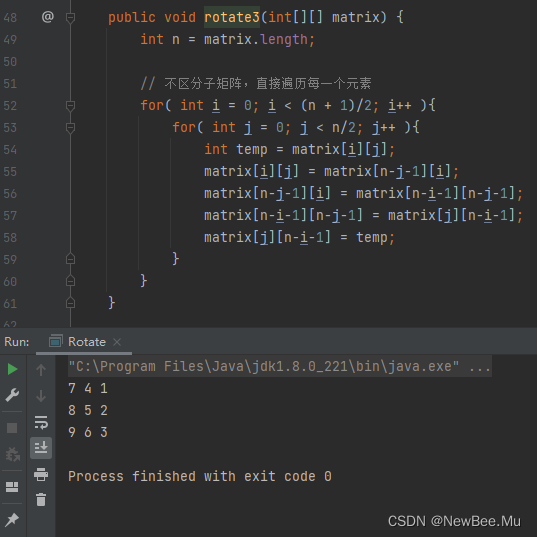Click line number 57 in gutter
Viewport: 537px width, 537px height.
point(10,216)
